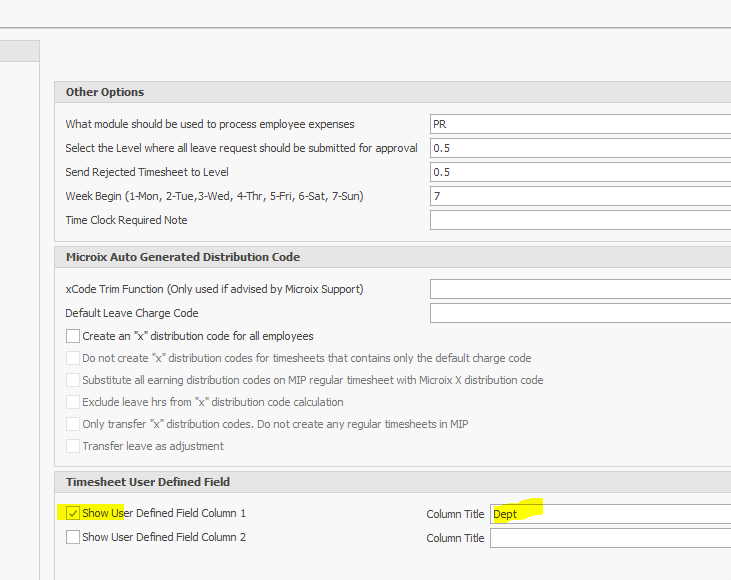Check Show User Defined Field Column 2
This screenshot has height=580, width=731.
[x=73, y=537]
